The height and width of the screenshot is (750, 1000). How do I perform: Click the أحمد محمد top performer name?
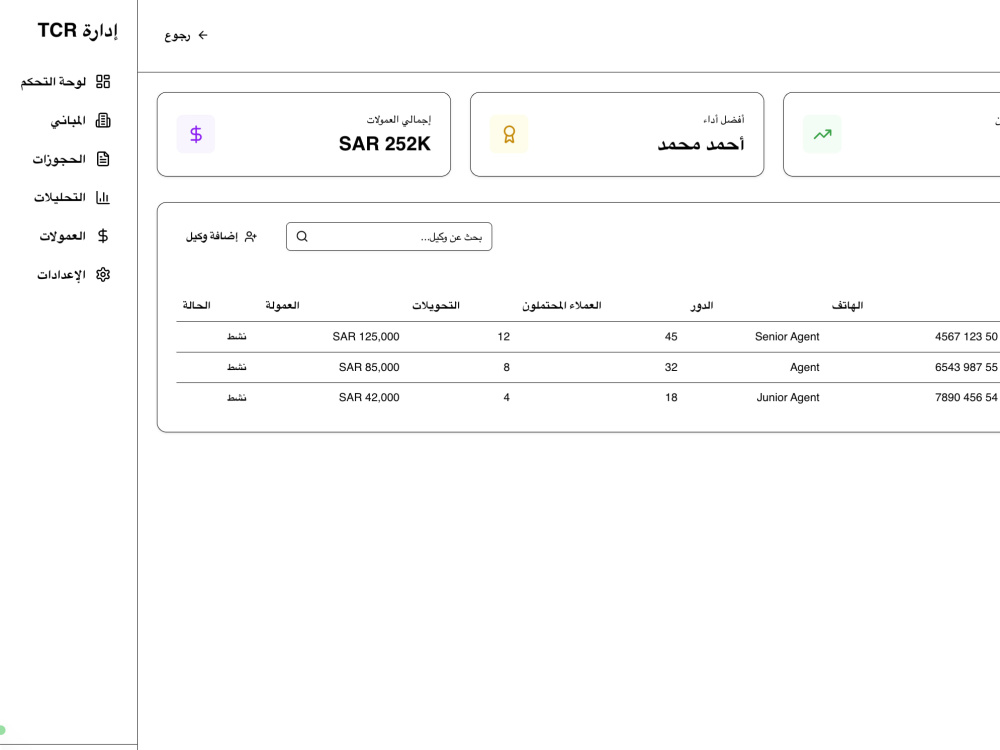[x=701, y=144]
